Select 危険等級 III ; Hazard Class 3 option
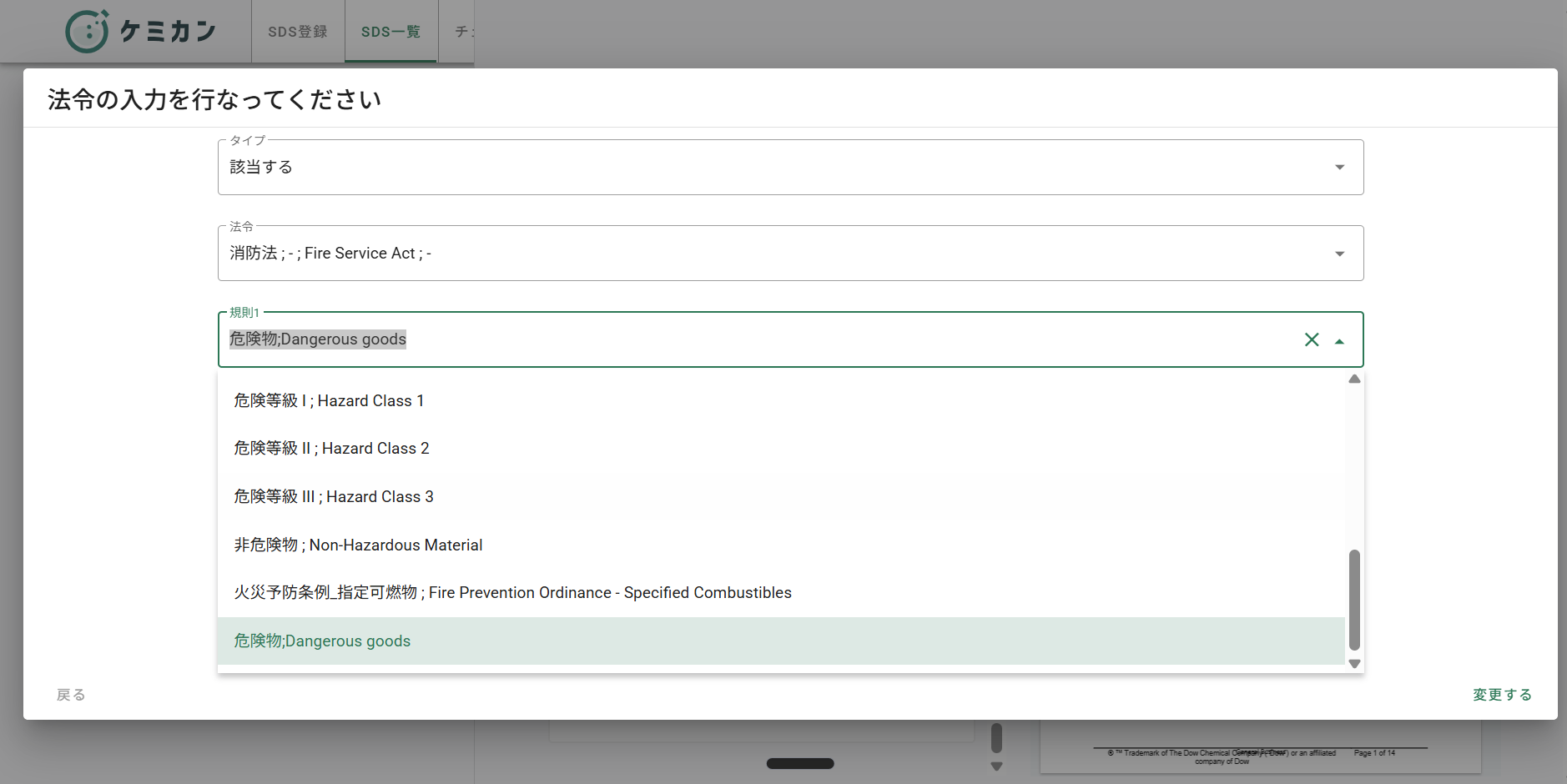The image size is (1567, 784). pyautogui.click(x=781, y=497)
